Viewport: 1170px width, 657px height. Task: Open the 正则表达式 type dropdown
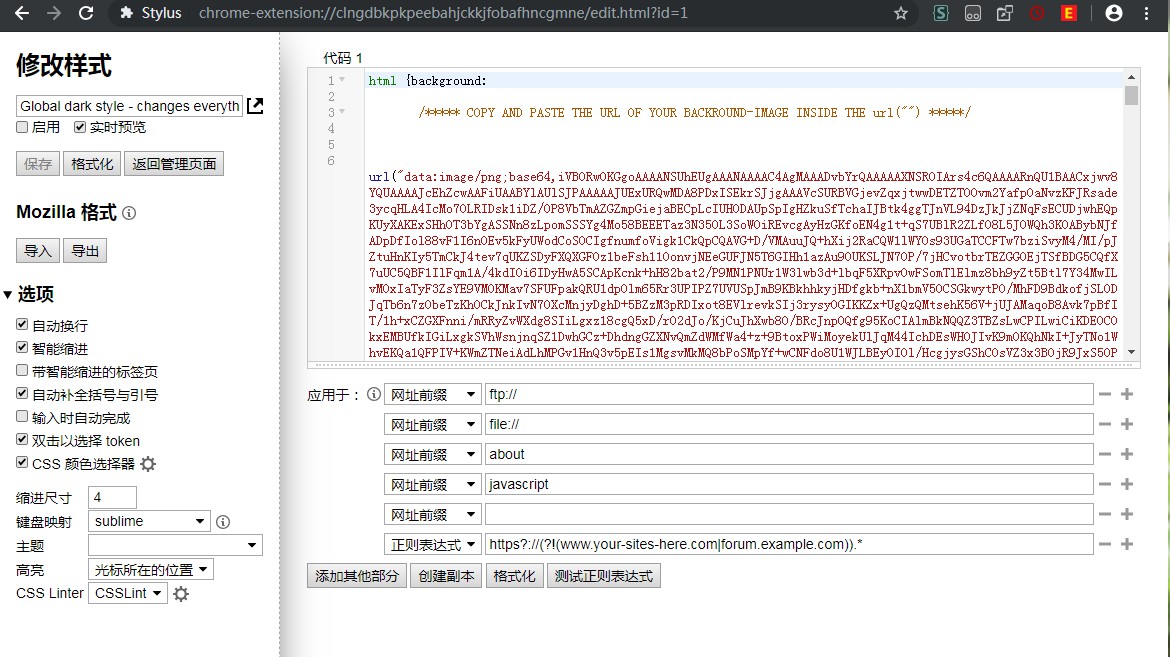coord(432,544)
